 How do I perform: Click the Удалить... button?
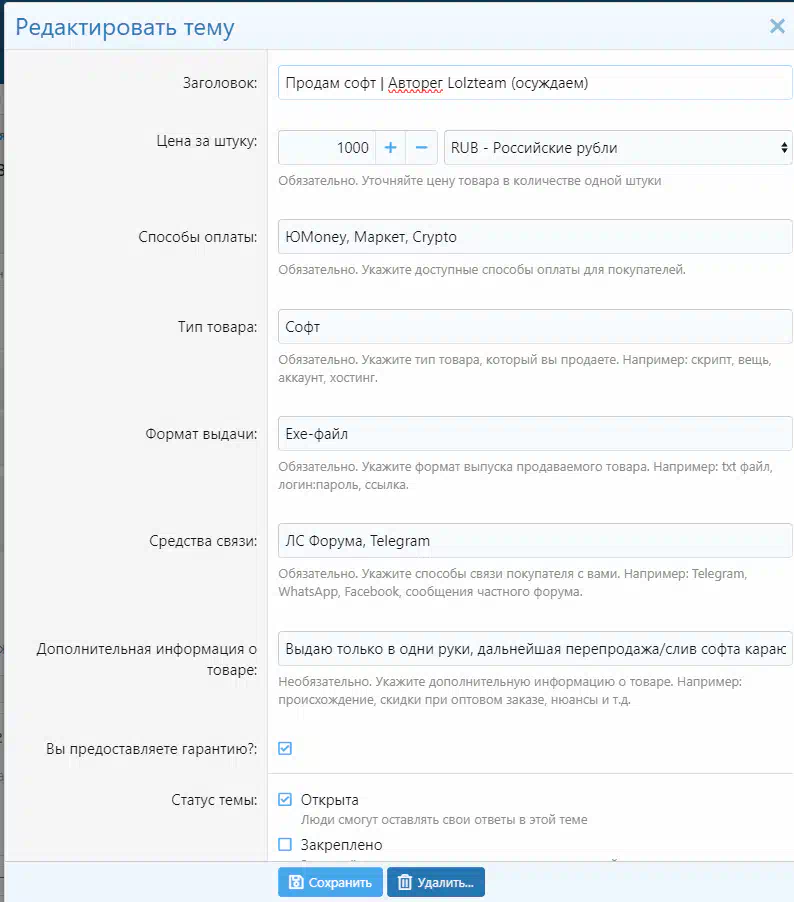pyautogui.click(x=435, y=883)
